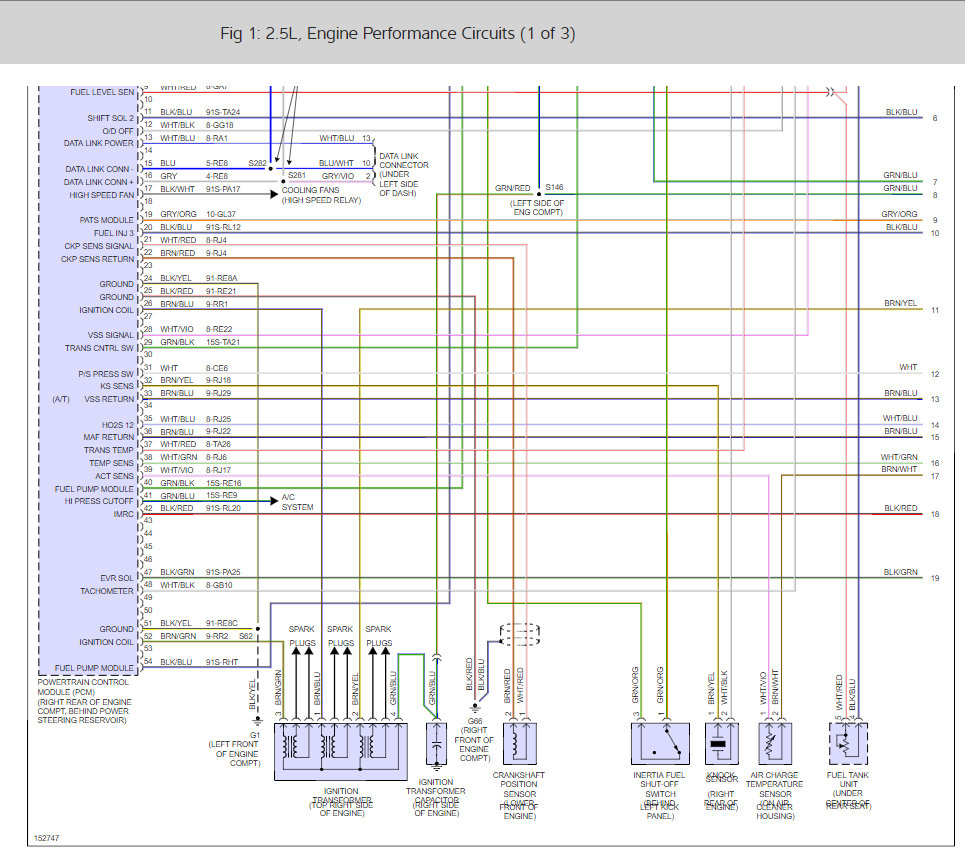The image size is (965, 856).
Task: Click the 'TRANS TEMP' pin label
Action: tap(108, 450)
